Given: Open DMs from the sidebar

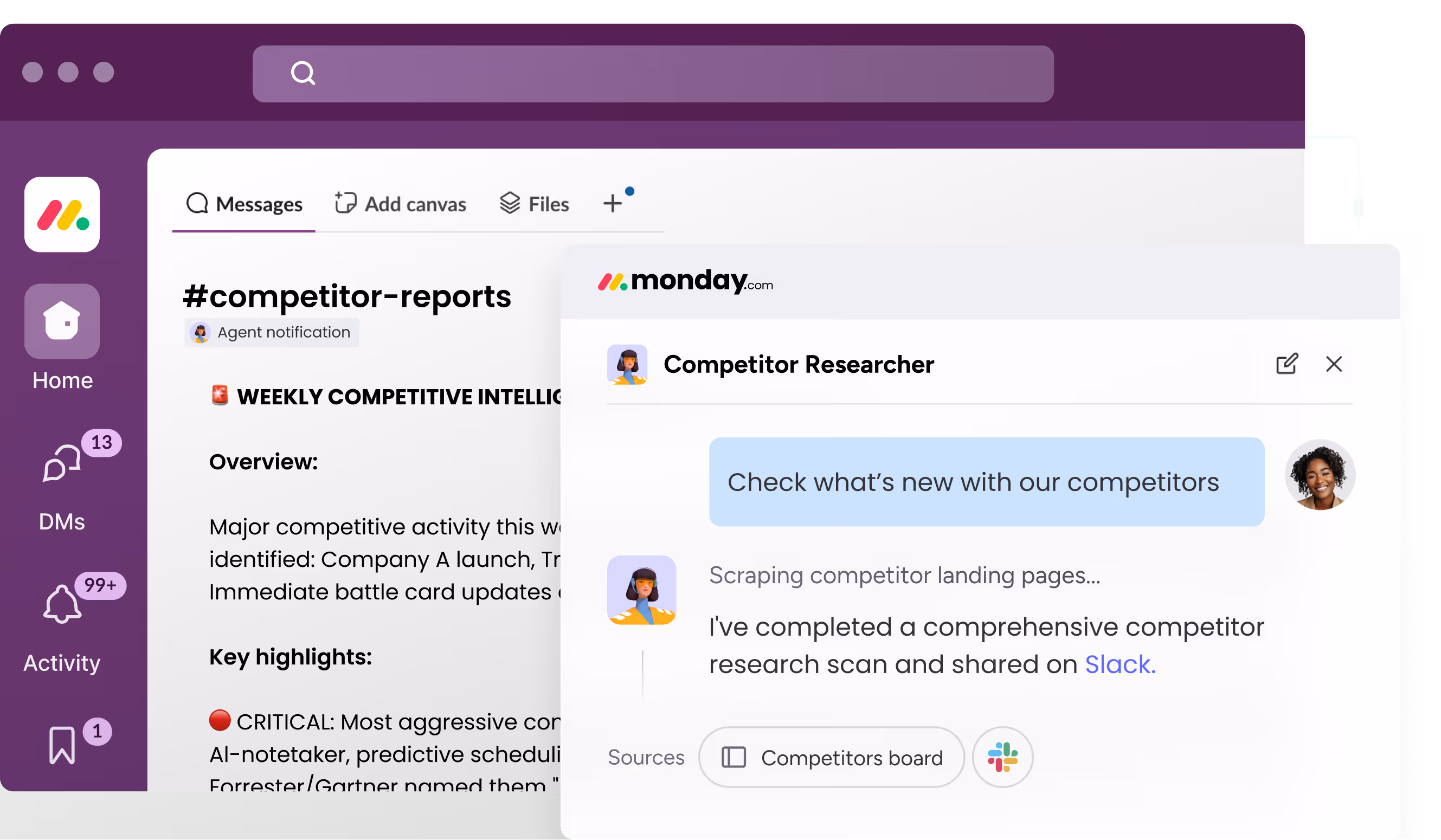Looking at the screenshot, I should click(62, 463).
